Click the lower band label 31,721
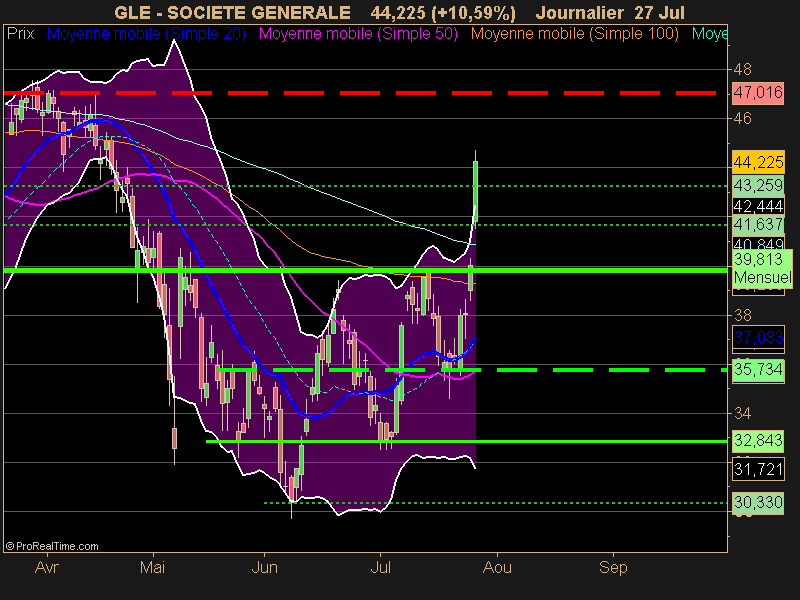Viewport: 800px width, 600px height. [x=758, y=469]
